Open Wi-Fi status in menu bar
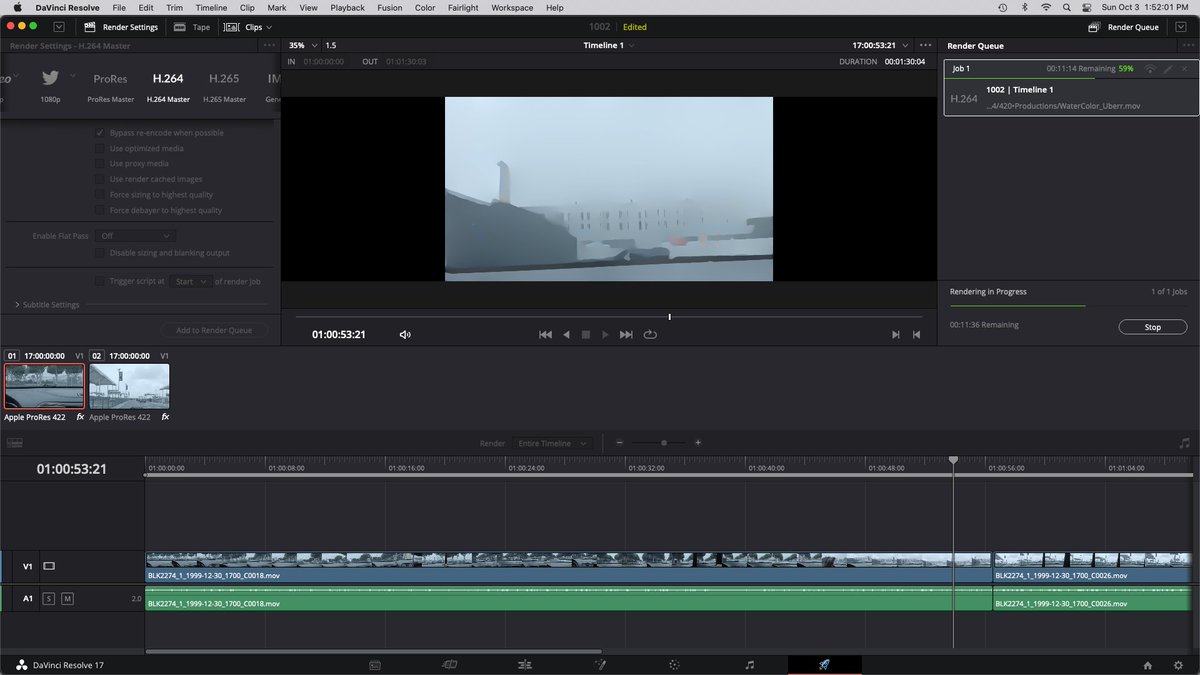Viewport: 1200px width, 675px height. point(1046,7)
